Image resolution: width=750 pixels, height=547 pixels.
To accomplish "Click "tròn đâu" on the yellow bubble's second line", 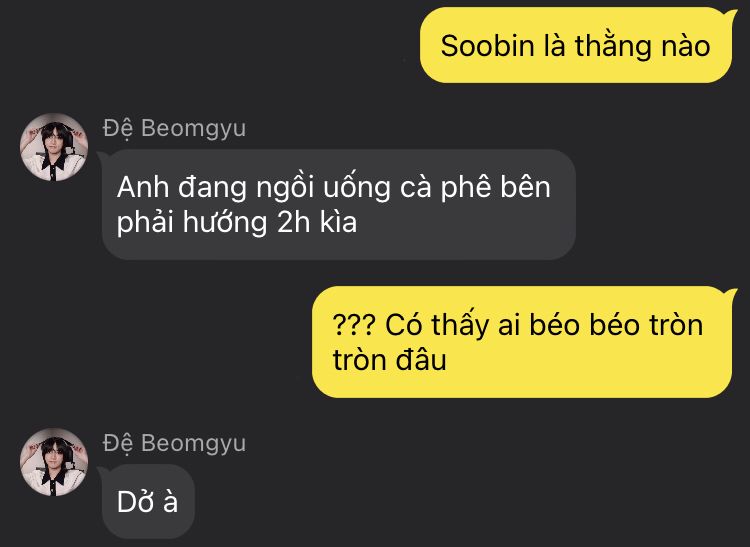I will (389, 360).
